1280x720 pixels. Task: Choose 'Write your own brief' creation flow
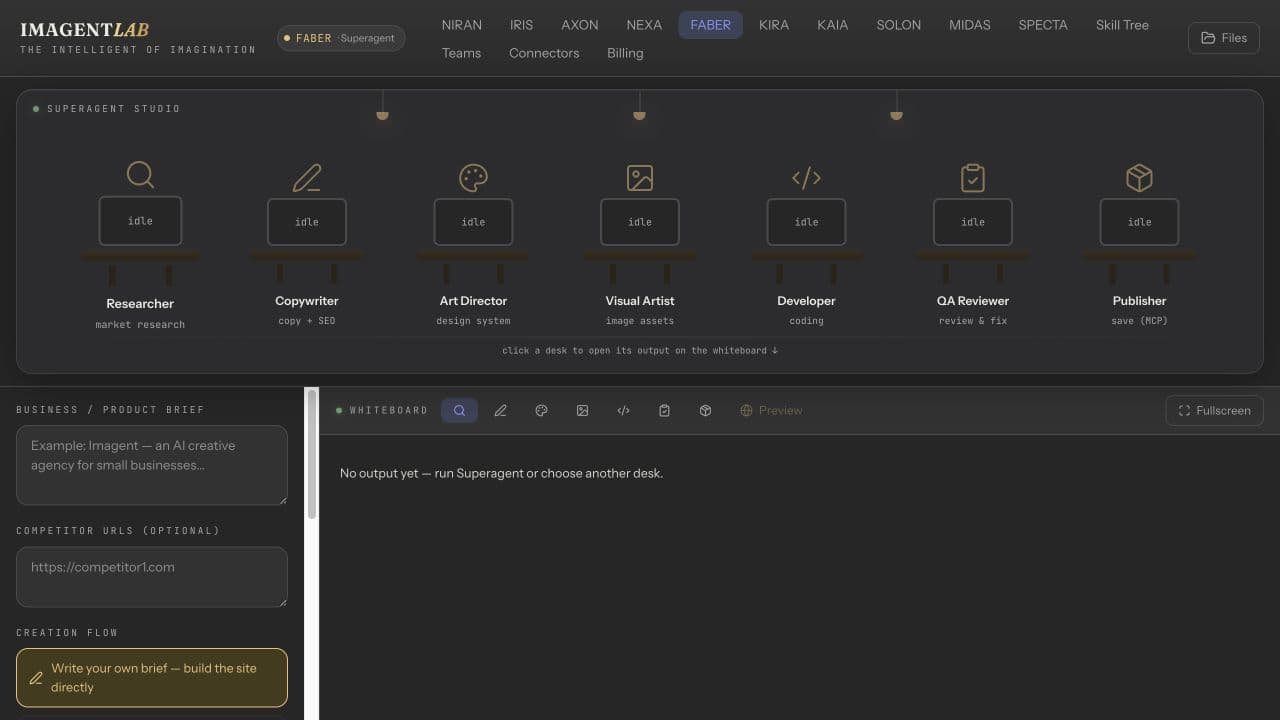coord(152,678)
